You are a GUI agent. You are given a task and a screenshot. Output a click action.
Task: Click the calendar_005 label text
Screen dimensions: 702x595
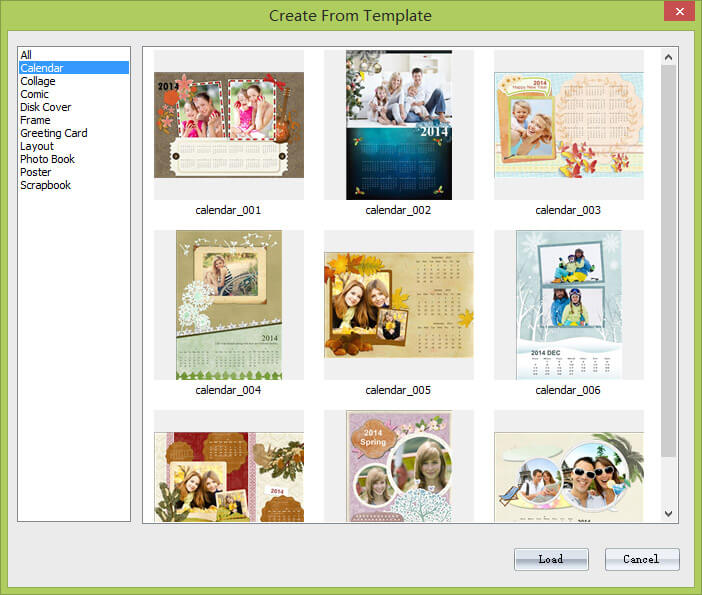coord(398,390)
